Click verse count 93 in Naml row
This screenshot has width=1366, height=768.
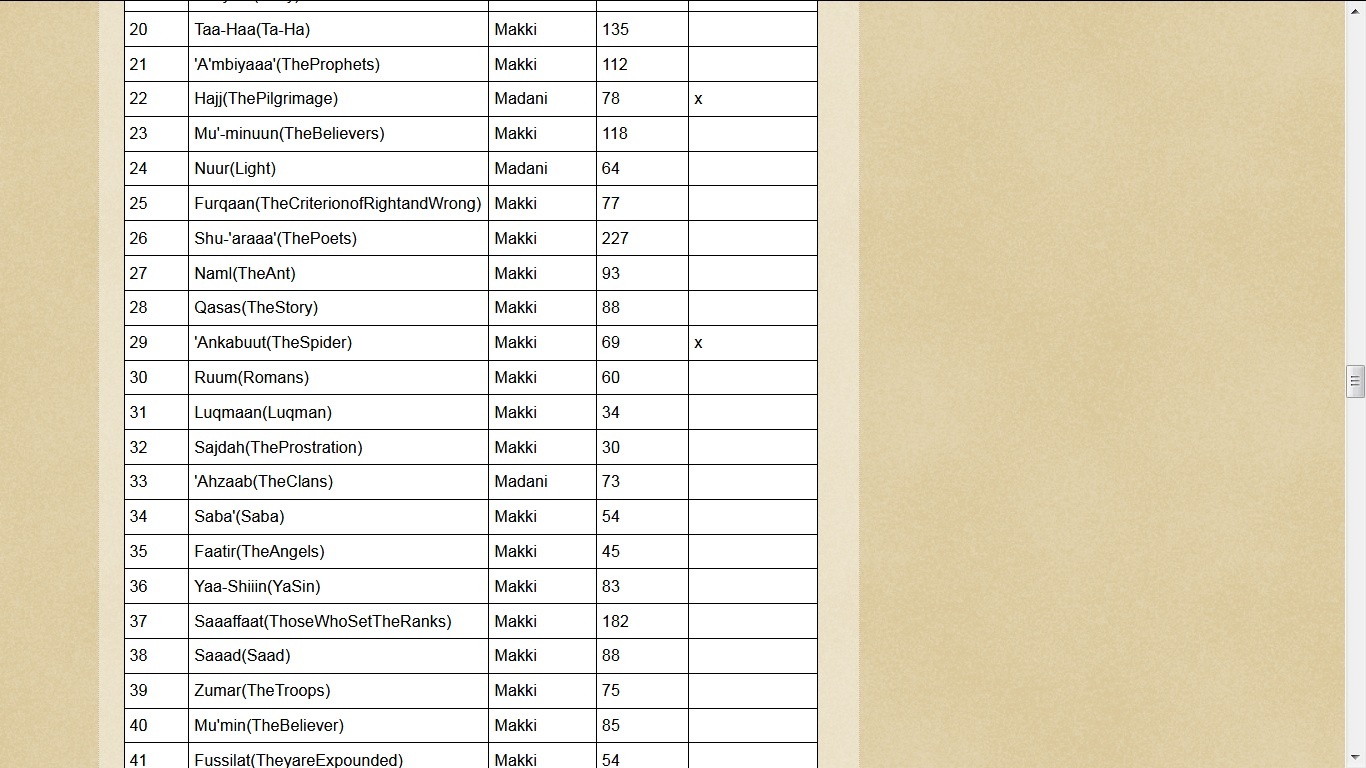[611, 273]
